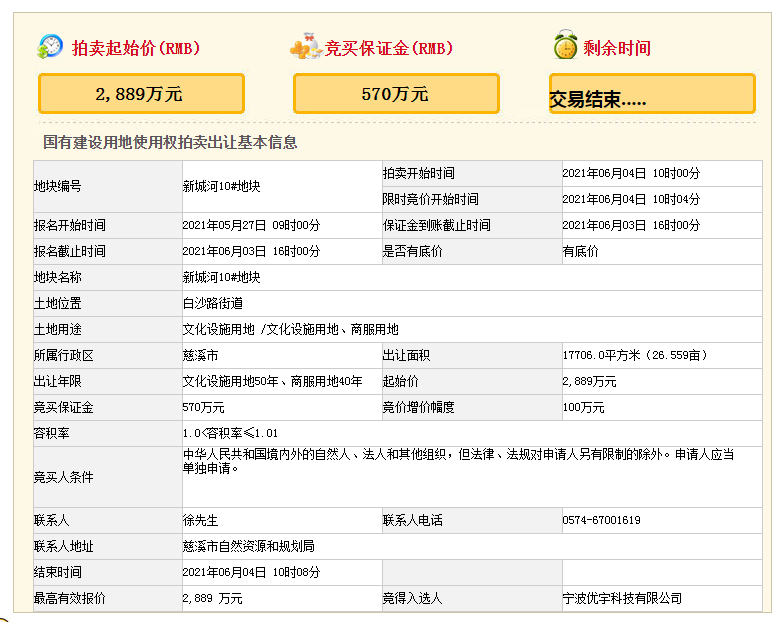Click 2021年06月04日 10时08分 end time
Viewport: 782px width, 622px height.
(x=251, y=572)
